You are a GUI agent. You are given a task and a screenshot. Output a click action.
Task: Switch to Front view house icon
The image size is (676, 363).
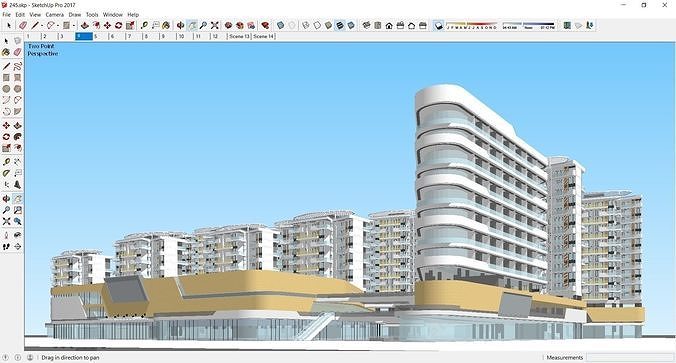click(389, 26)
